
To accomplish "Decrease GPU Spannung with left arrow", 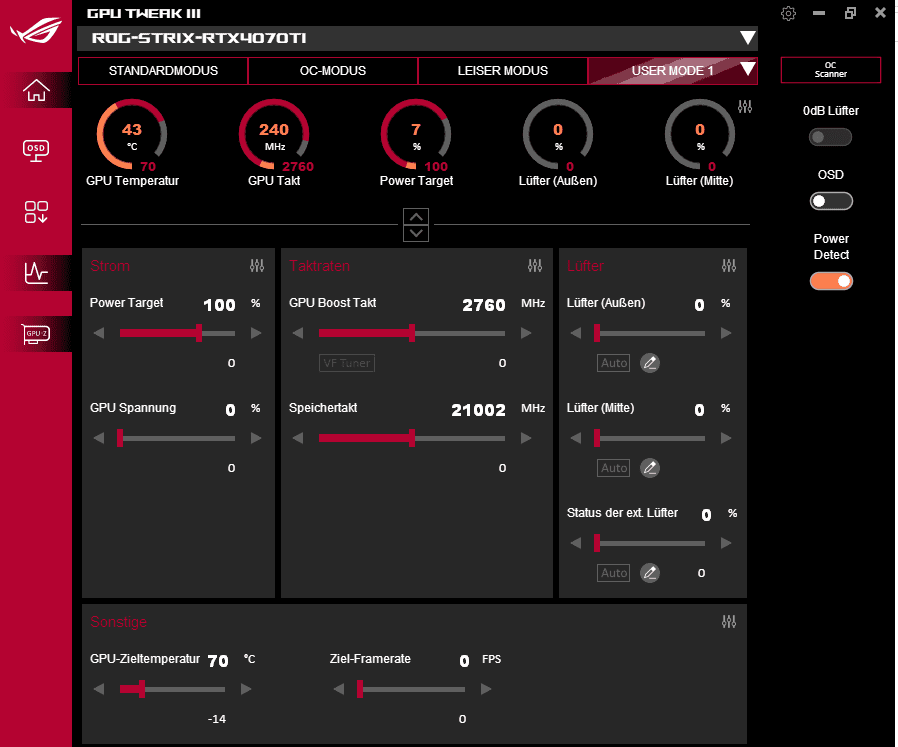I will [99, 438].
